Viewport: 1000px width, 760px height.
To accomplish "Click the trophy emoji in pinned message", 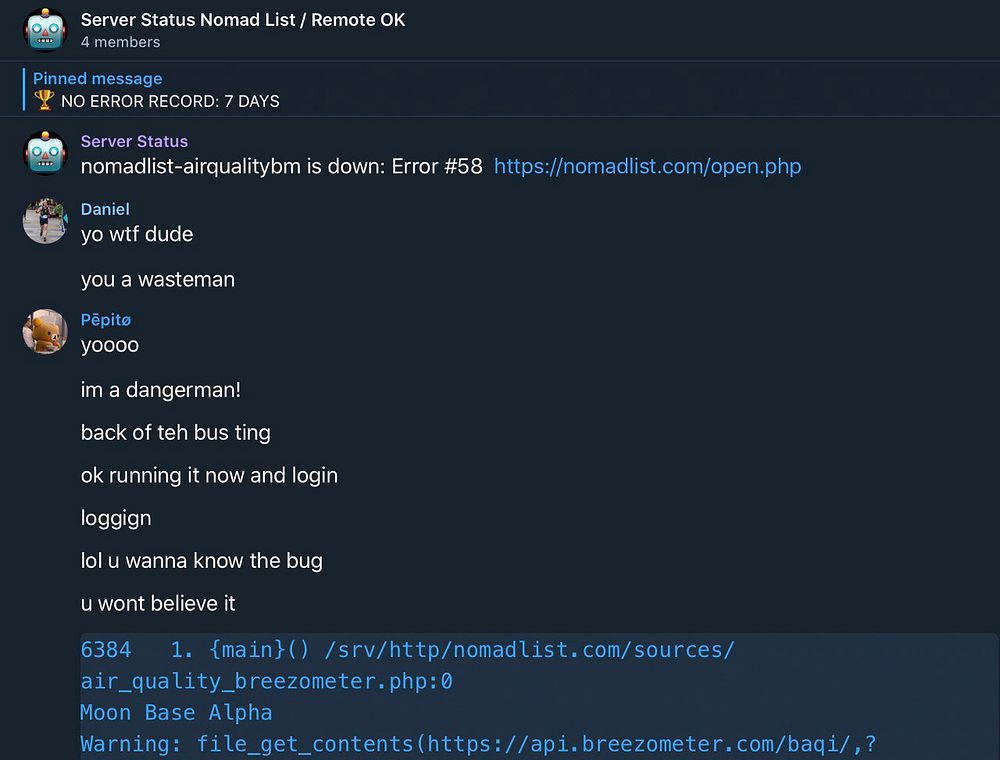I will point(44,101).
